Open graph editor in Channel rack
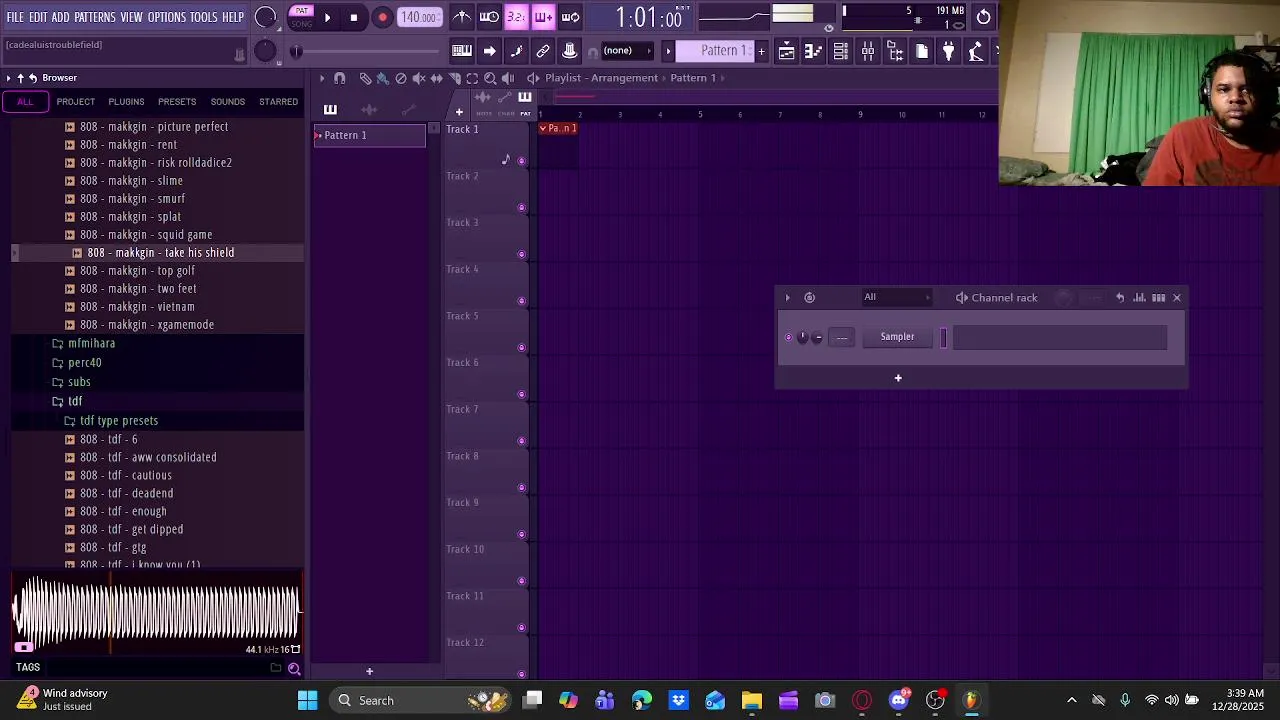The height and width of the screenshot is (720, 1280). pyautogui.click(x=1140, y=297)
